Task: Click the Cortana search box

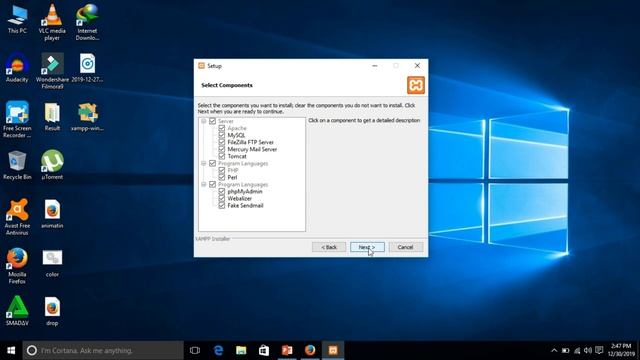Action: [103, 351]
